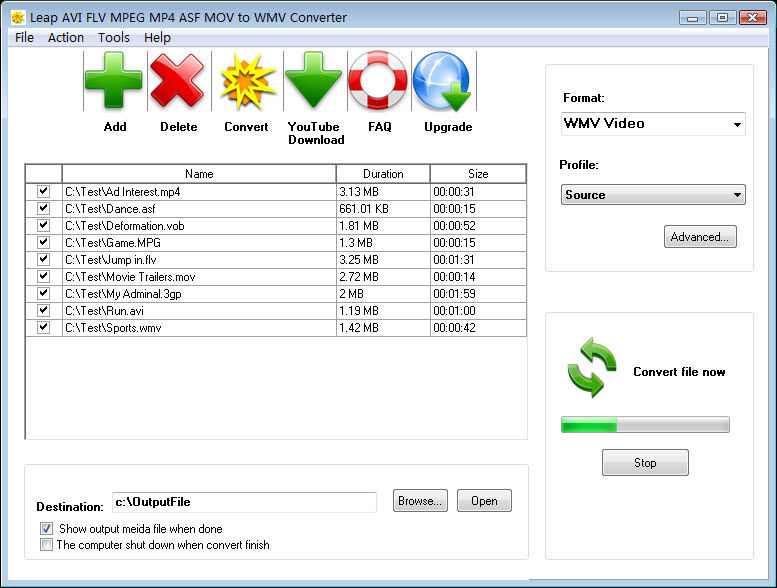Image resolution: width=777 pixels, height=588 pixels.
Task: Disable Show output meida file when done
Action: 47,529
